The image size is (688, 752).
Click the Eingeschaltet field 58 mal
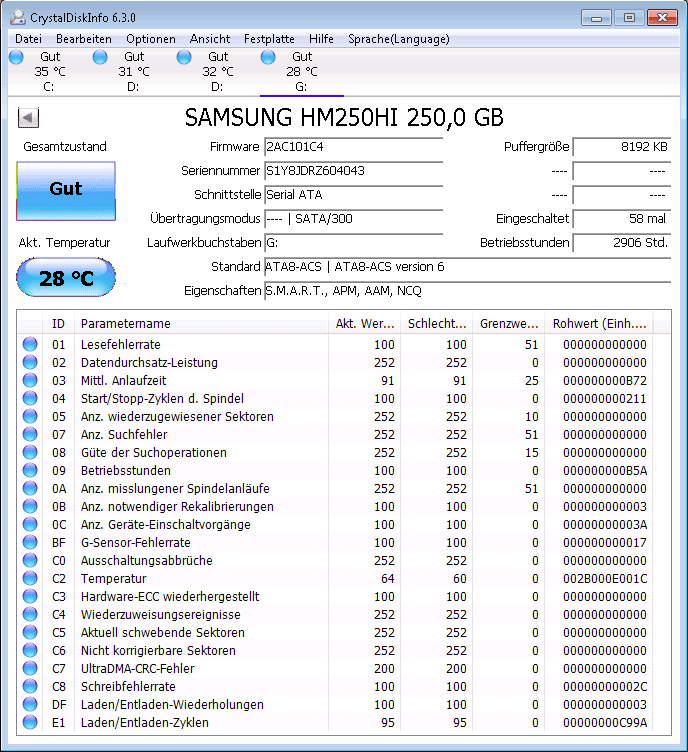(x=622, y=219)
